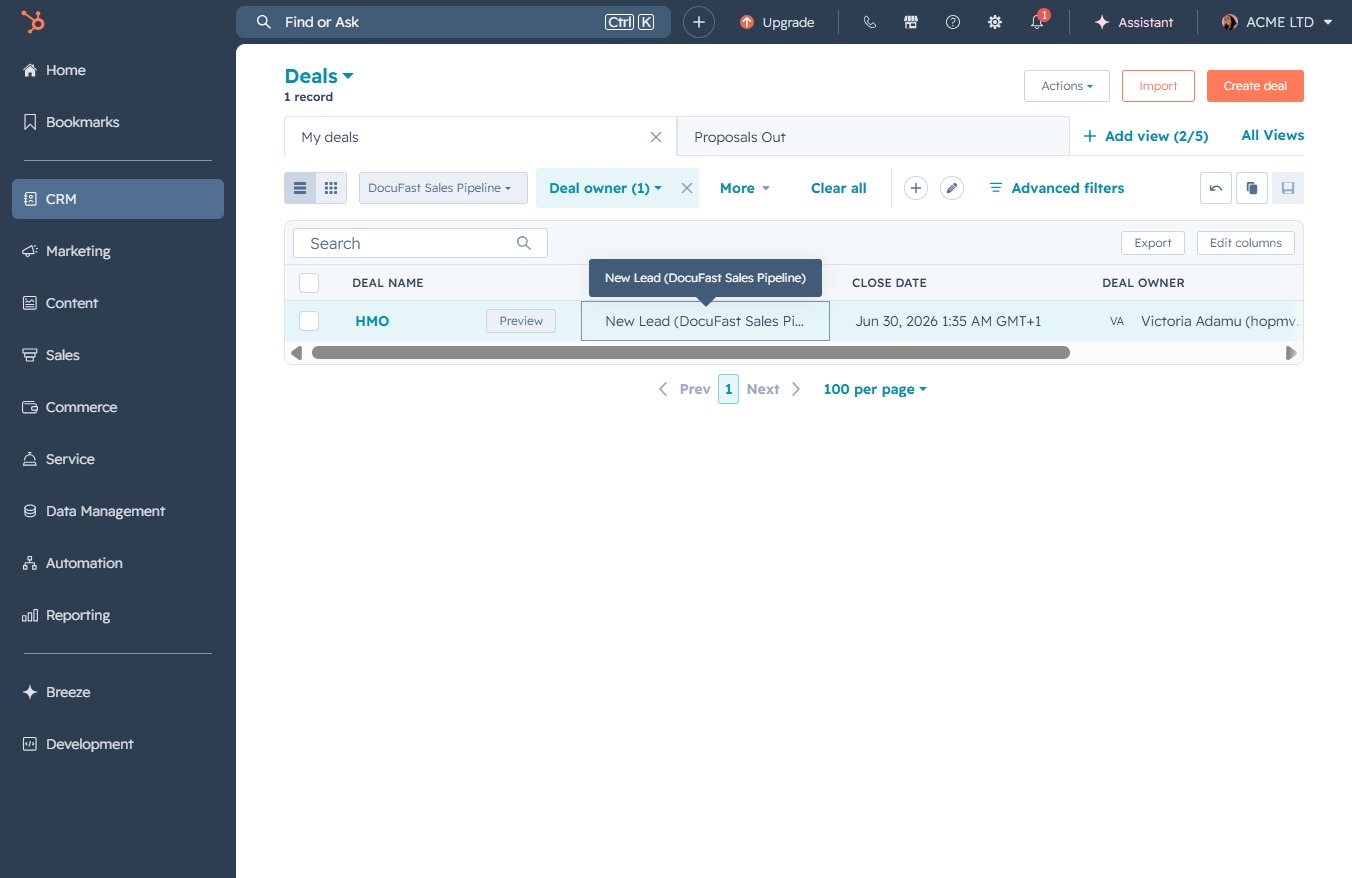Open the HMO deal link

point(372,321)
